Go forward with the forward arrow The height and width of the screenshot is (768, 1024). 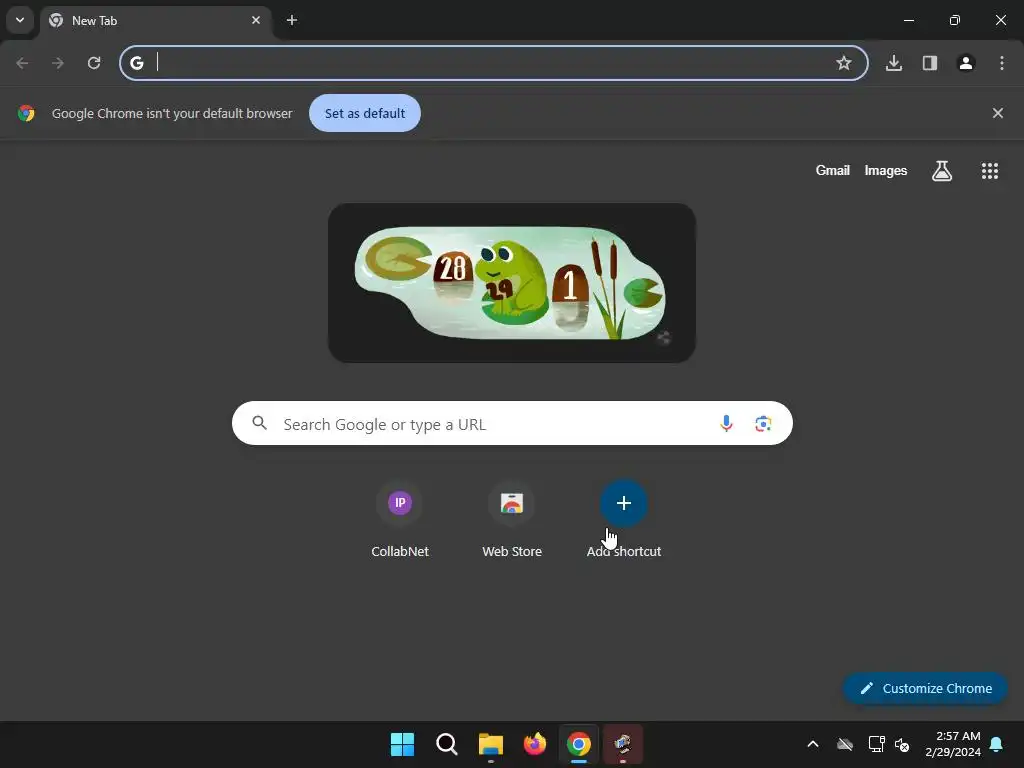(58, 63)
